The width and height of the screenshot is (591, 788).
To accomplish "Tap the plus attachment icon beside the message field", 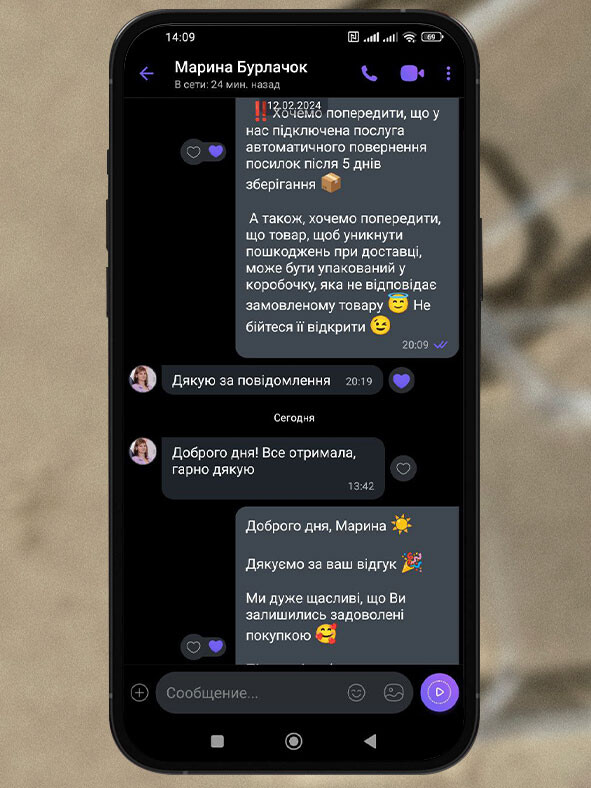I will pos(139,693).
